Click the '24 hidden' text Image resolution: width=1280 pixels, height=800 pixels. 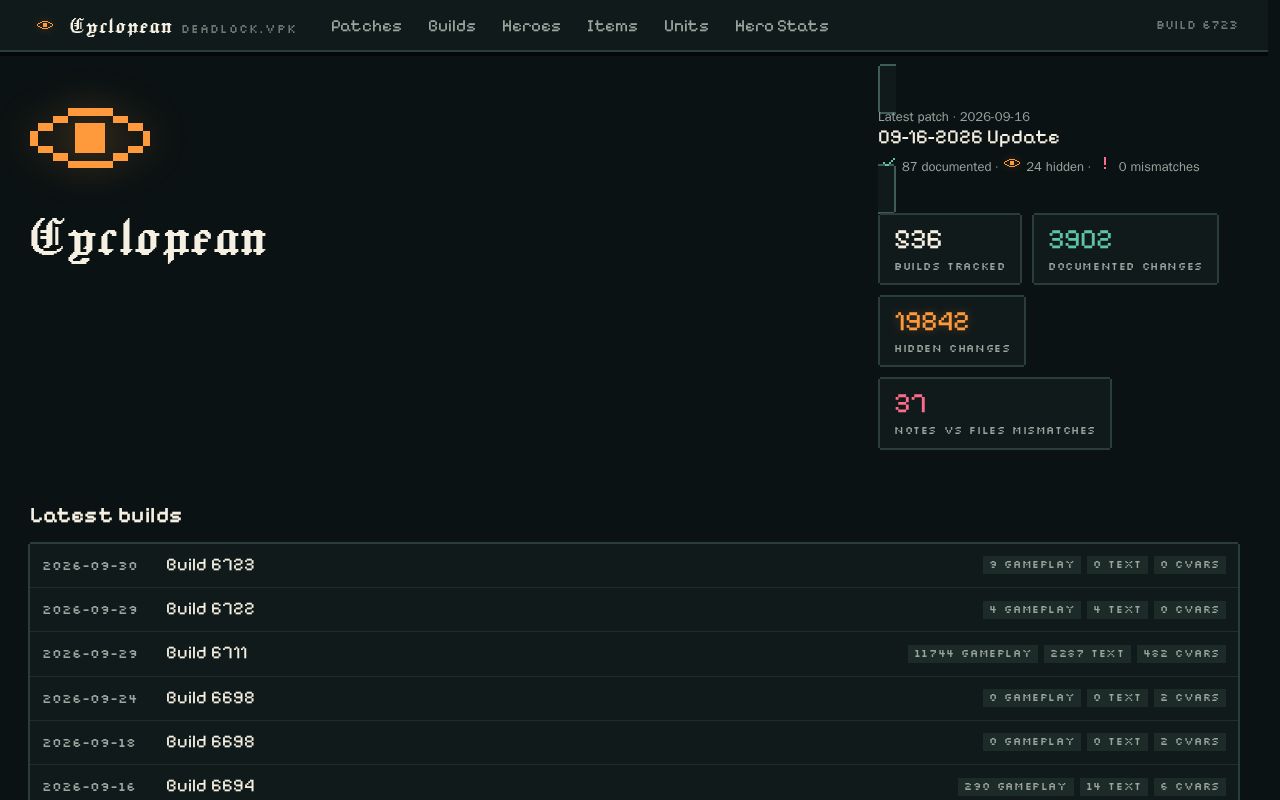tap(1055, 167)
